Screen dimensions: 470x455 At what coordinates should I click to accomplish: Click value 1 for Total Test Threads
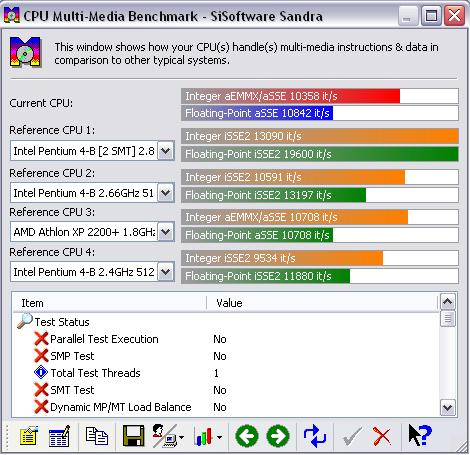coord(216,373)
